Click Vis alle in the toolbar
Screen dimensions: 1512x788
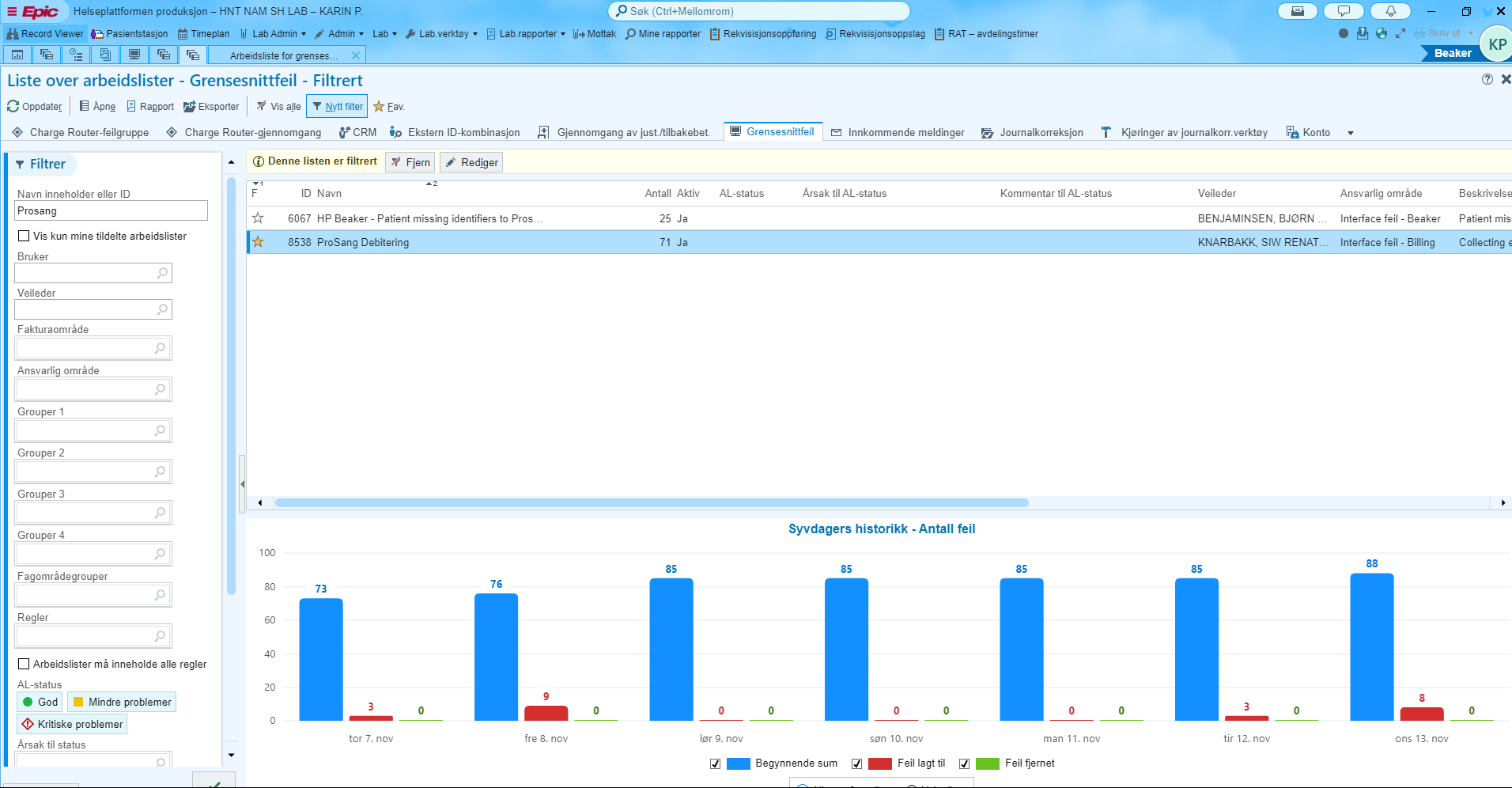(x=278, y=106)
